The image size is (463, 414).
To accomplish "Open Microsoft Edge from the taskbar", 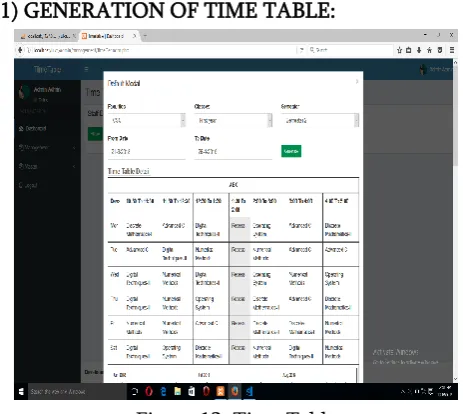I will [163, 391].
